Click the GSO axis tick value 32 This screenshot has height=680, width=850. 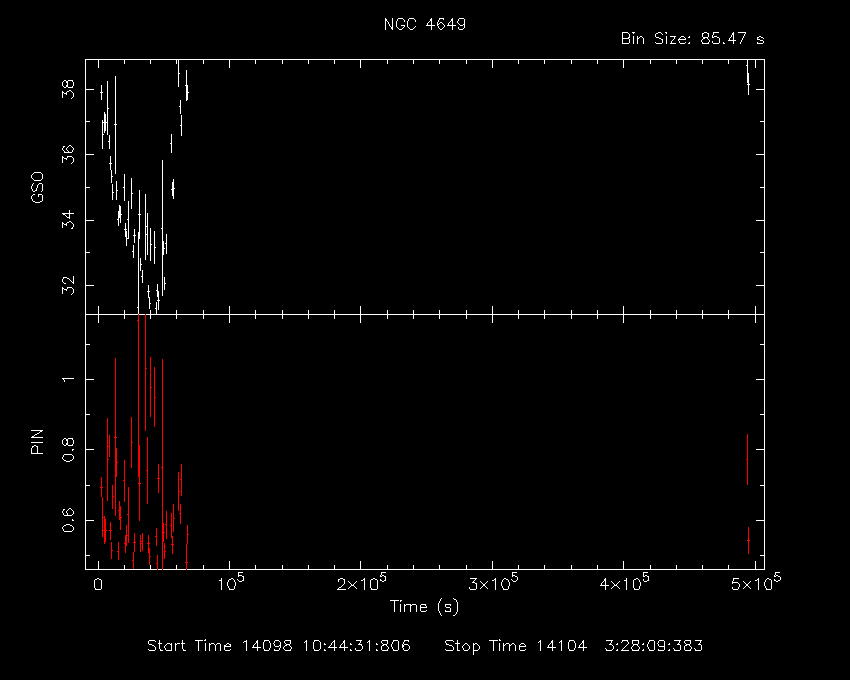(x=69, y=285)
